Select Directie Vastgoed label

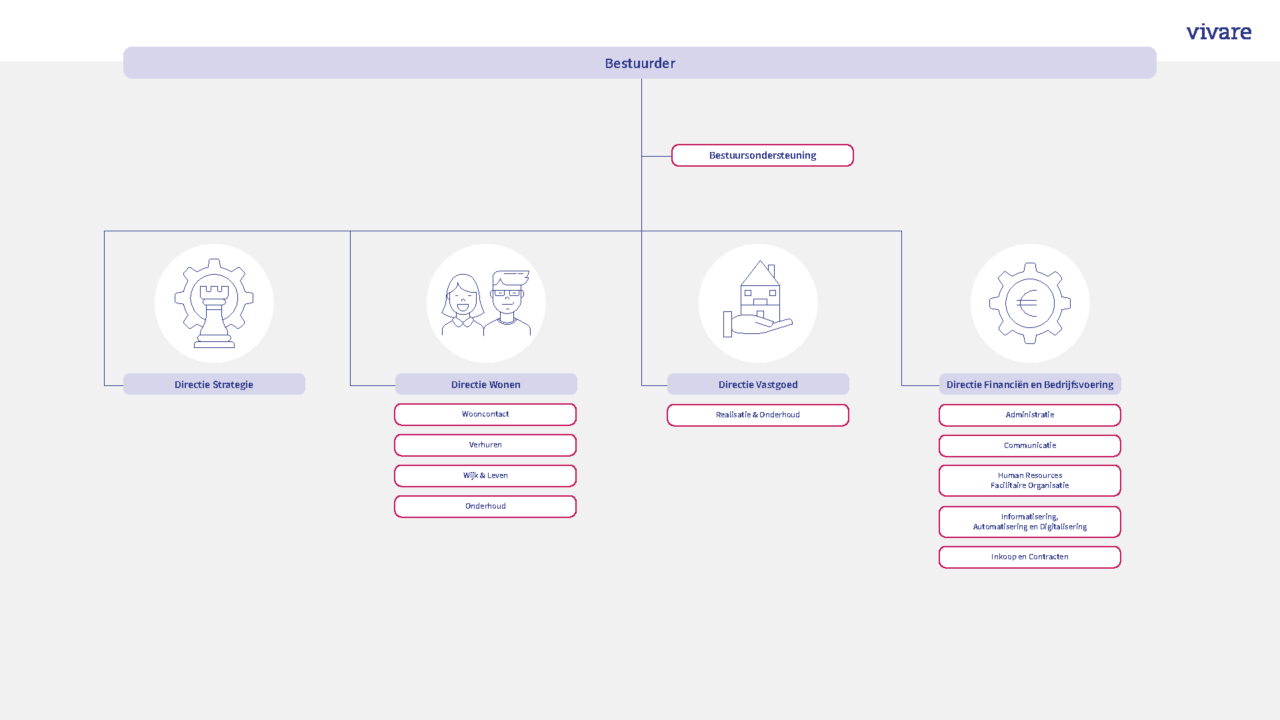click(x=758, y=384)
